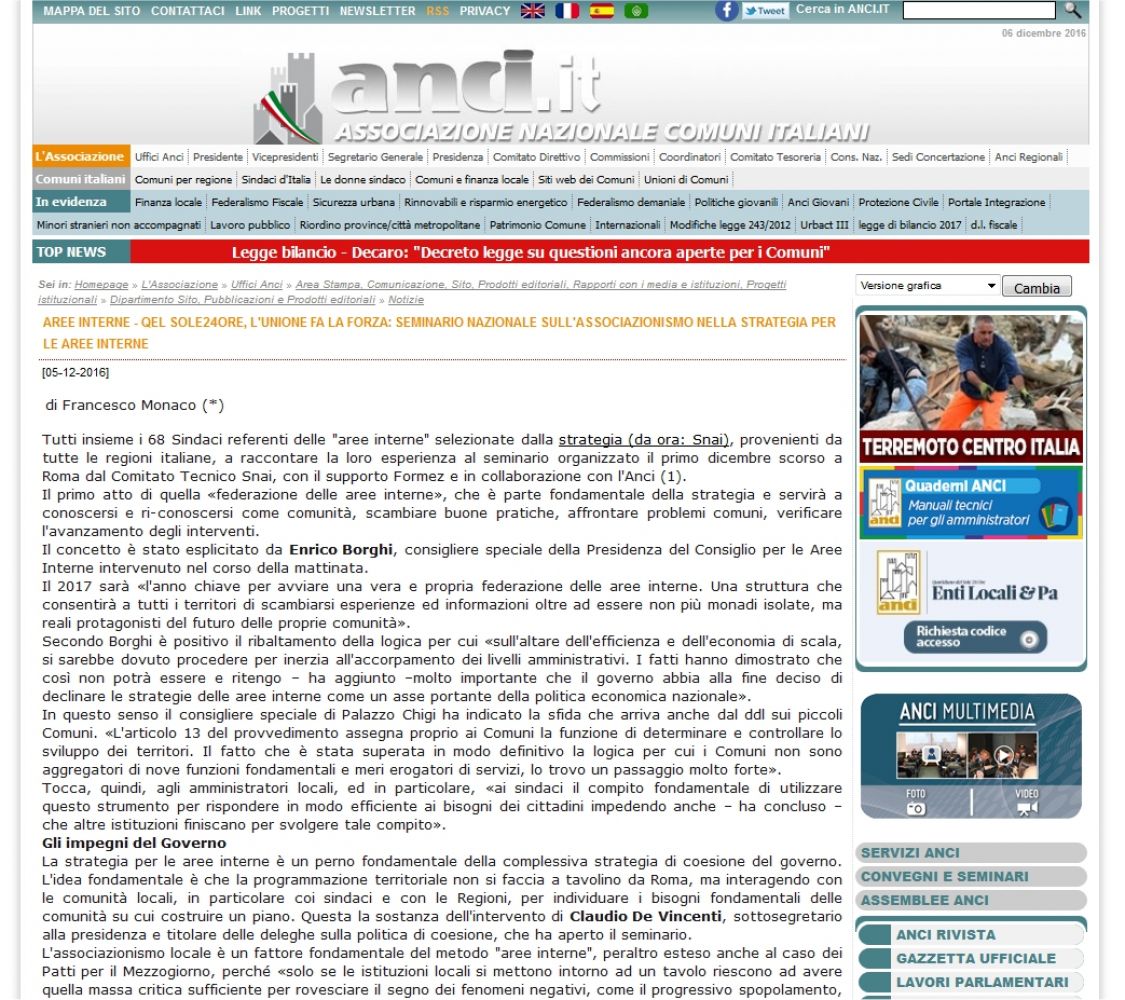Viewport: 1125px width, 1000px height.
Task: Open Sicurezza urbana menu item
Action: (x=353, y=202)
